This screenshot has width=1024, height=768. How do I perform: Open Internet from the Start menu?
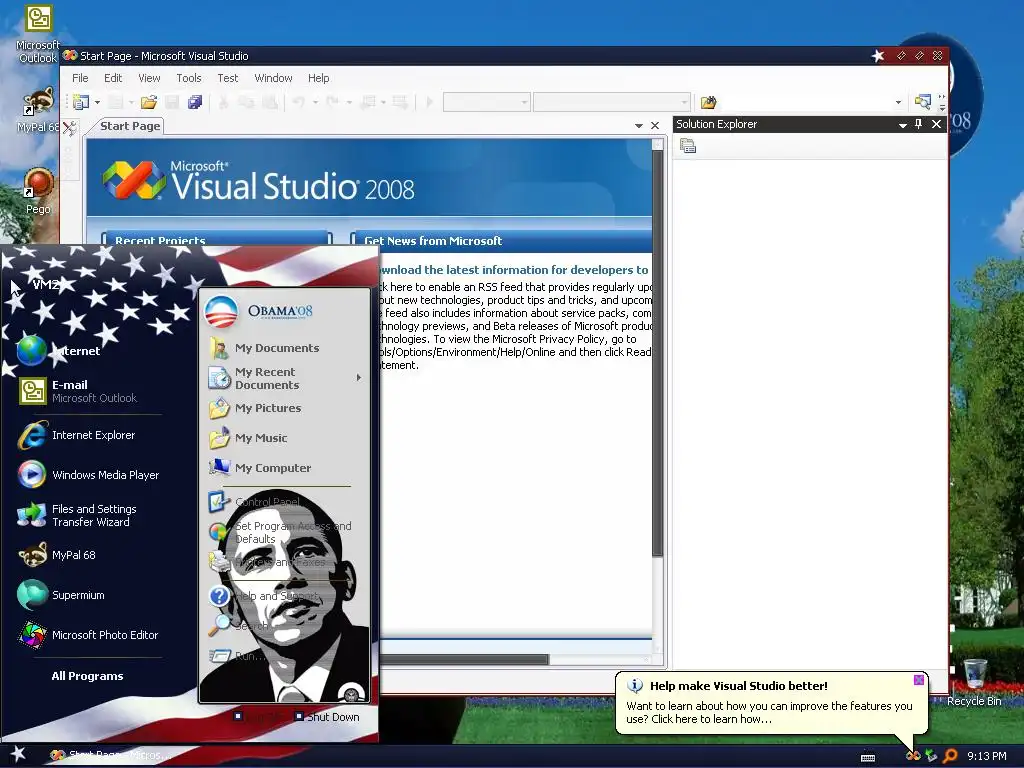[59, 351]
